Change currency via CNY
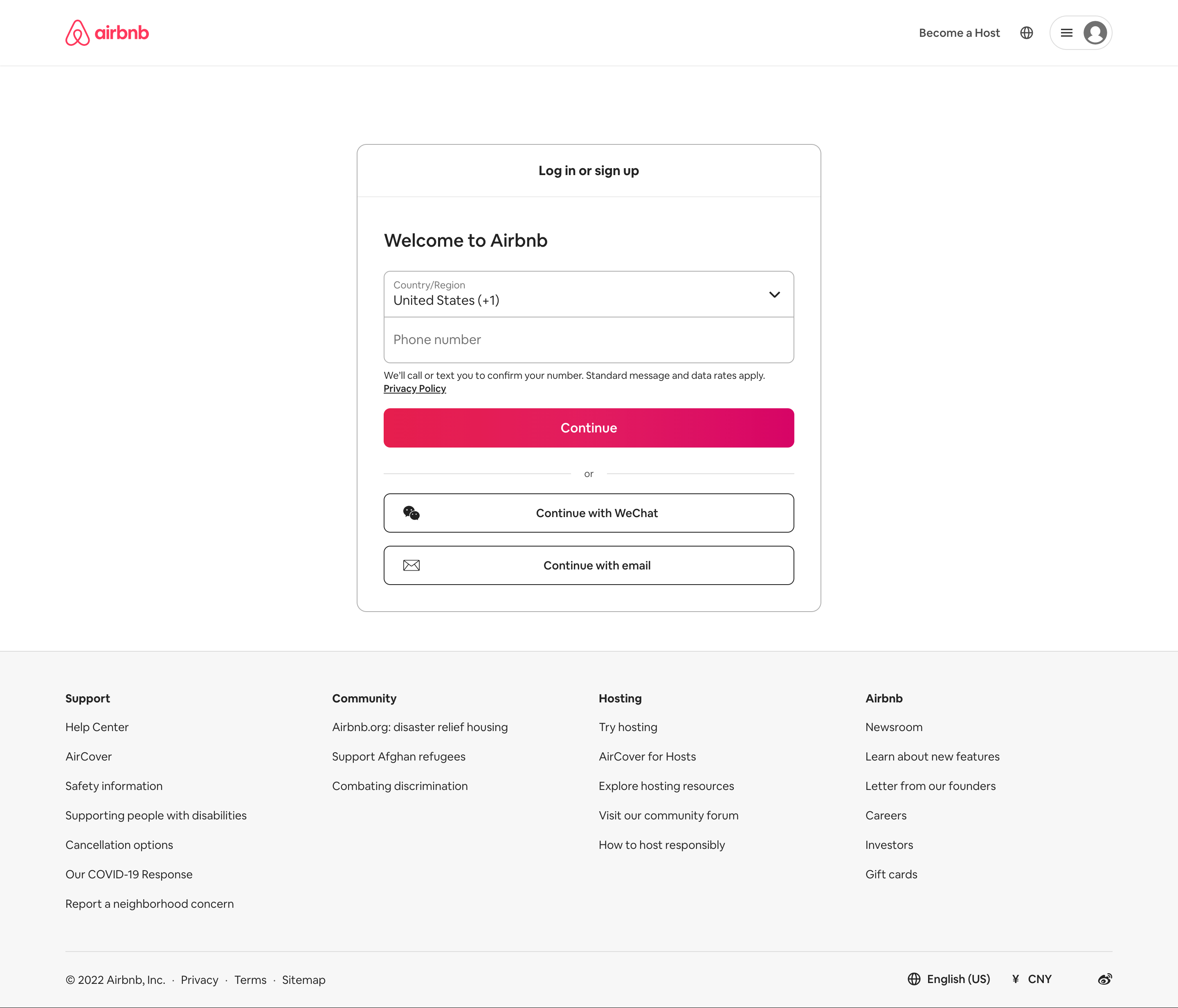 [1039, 979]
